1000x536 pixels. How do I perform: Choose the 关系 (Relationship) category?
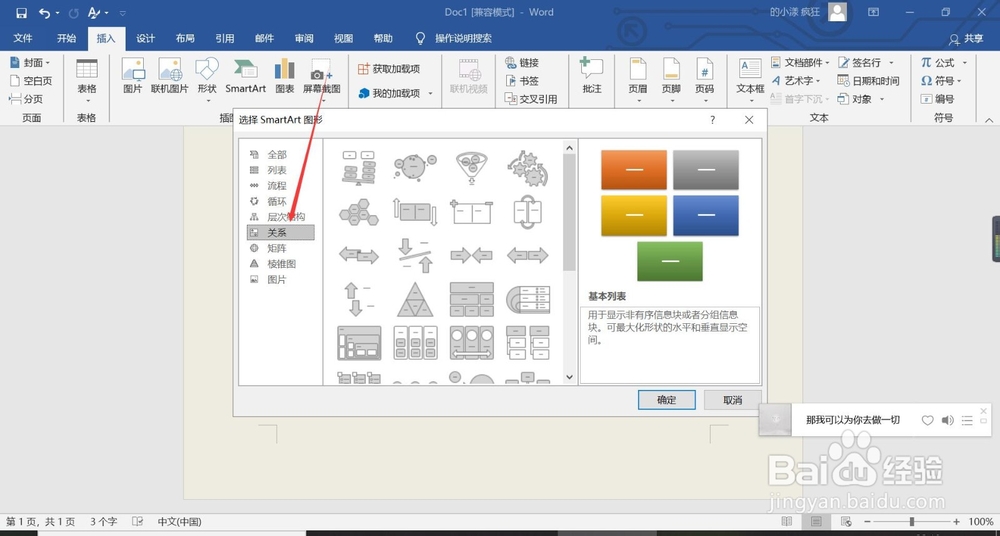click(x=281, y=233)
